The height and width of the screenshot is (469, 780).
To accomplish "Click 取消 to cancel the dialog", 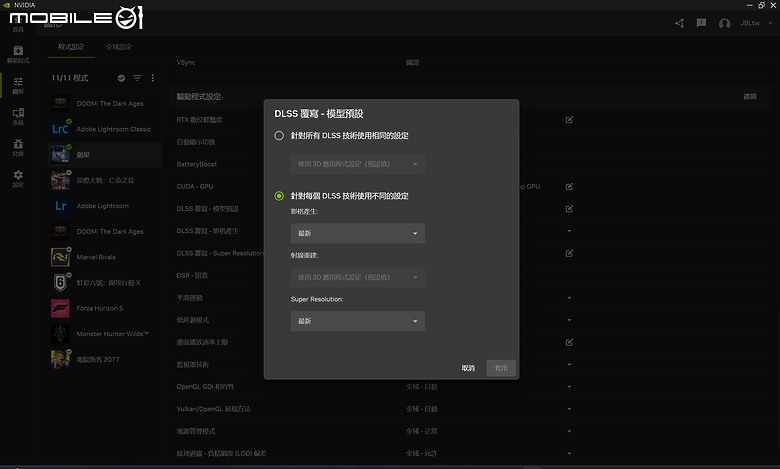I will click(x=468, y=368).
